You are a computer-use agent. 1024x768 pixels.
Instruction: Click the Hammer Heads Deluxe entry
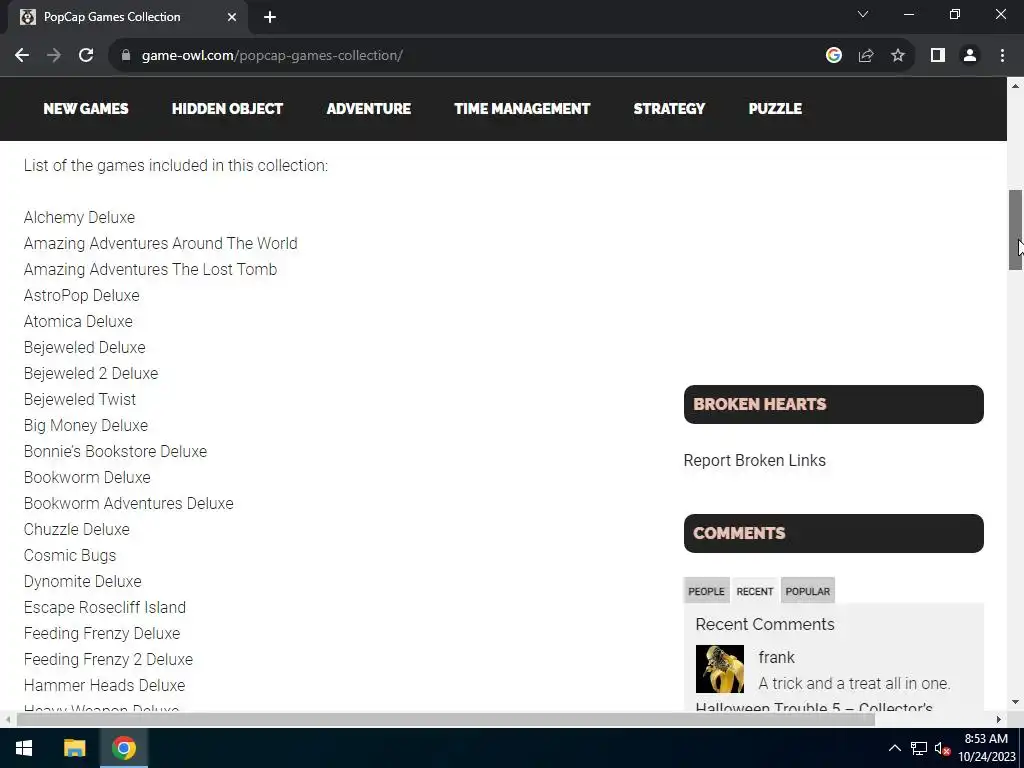click(104, 686)
